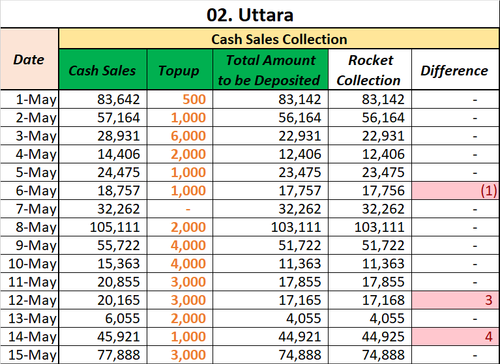Select the '6-May' date cell

tap(29, 191)
